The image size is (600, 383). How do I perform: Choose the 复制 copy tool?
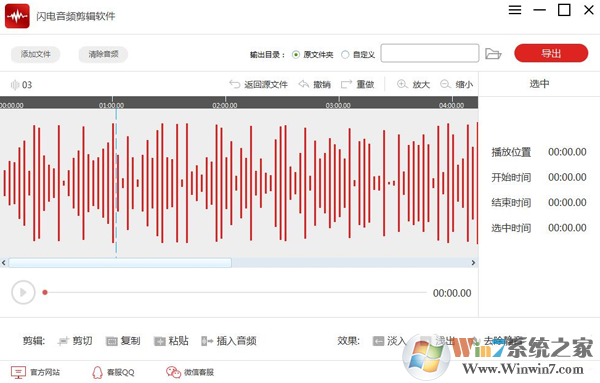[123, 341]
